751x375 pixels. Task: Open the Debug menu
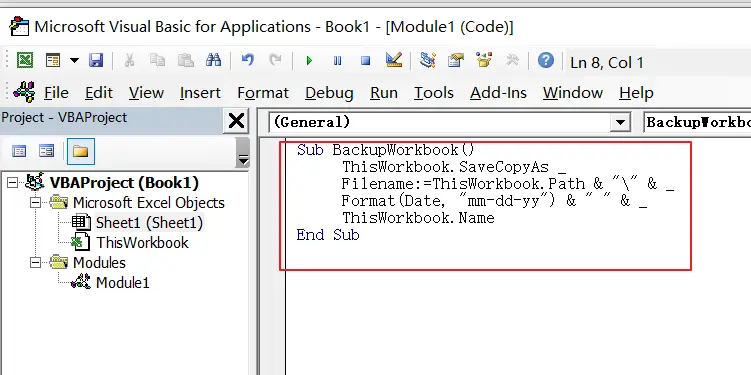(x=329, y=92)
